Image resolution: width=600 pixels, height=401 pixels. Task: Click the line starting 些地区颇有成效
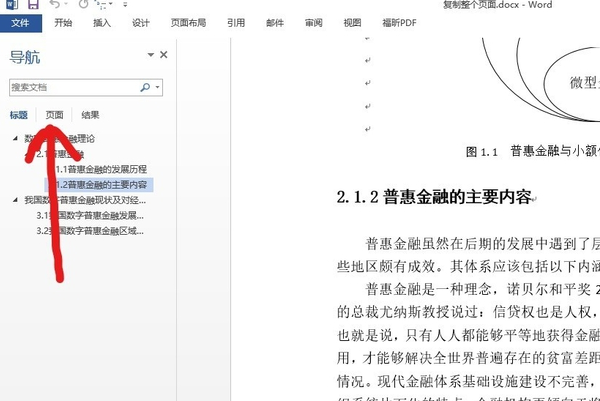click(468, 266)
